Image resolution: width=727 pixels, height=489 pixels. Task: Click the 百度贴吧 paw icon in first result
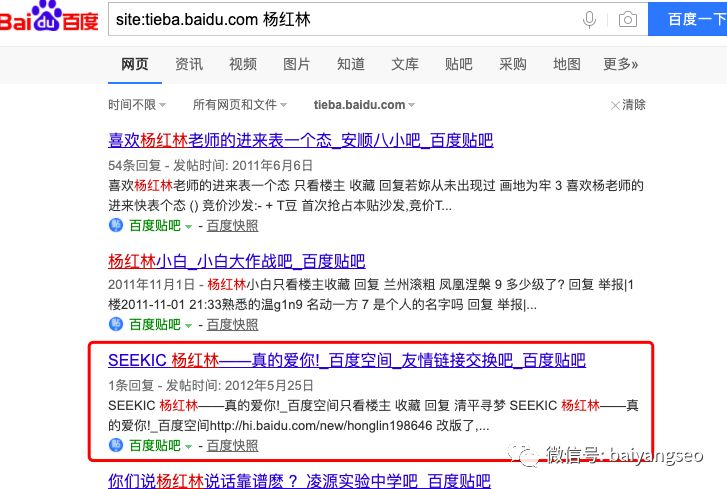click(x=115, y=226)
